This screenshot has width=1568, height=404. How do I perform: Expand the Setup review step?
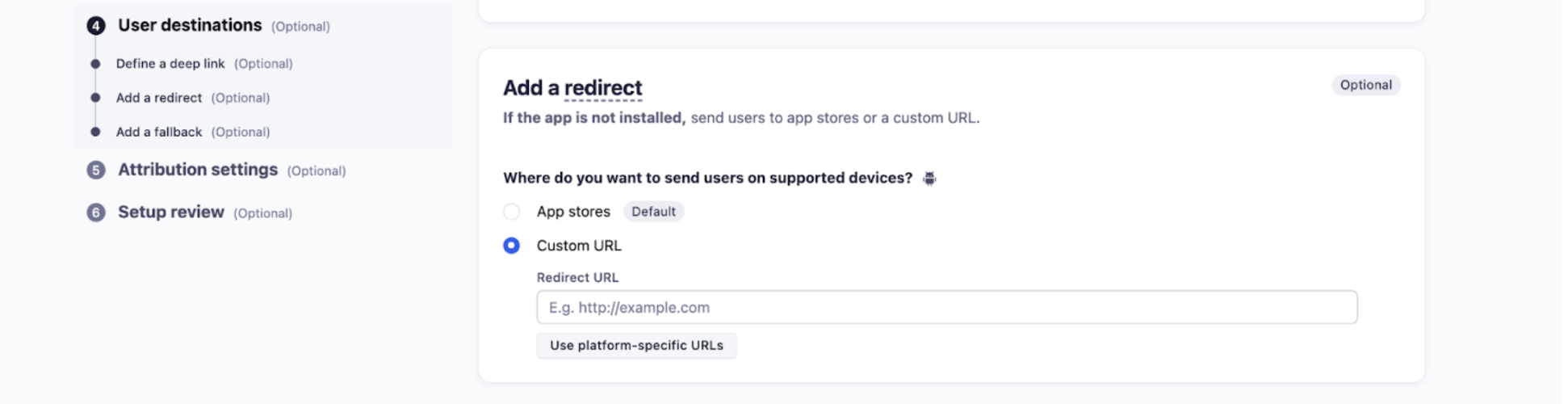point(171,213)
